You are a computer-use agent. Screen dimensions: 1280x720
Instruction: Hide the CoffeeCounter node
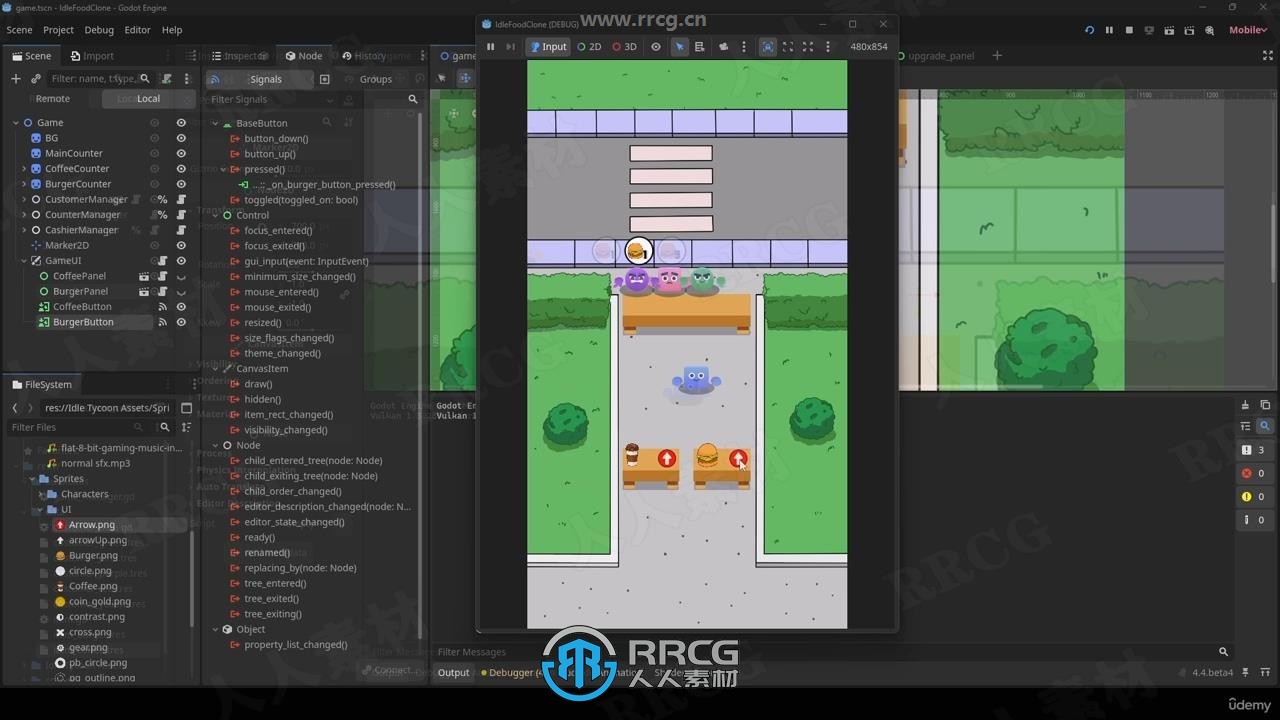[x=181, y=169]
